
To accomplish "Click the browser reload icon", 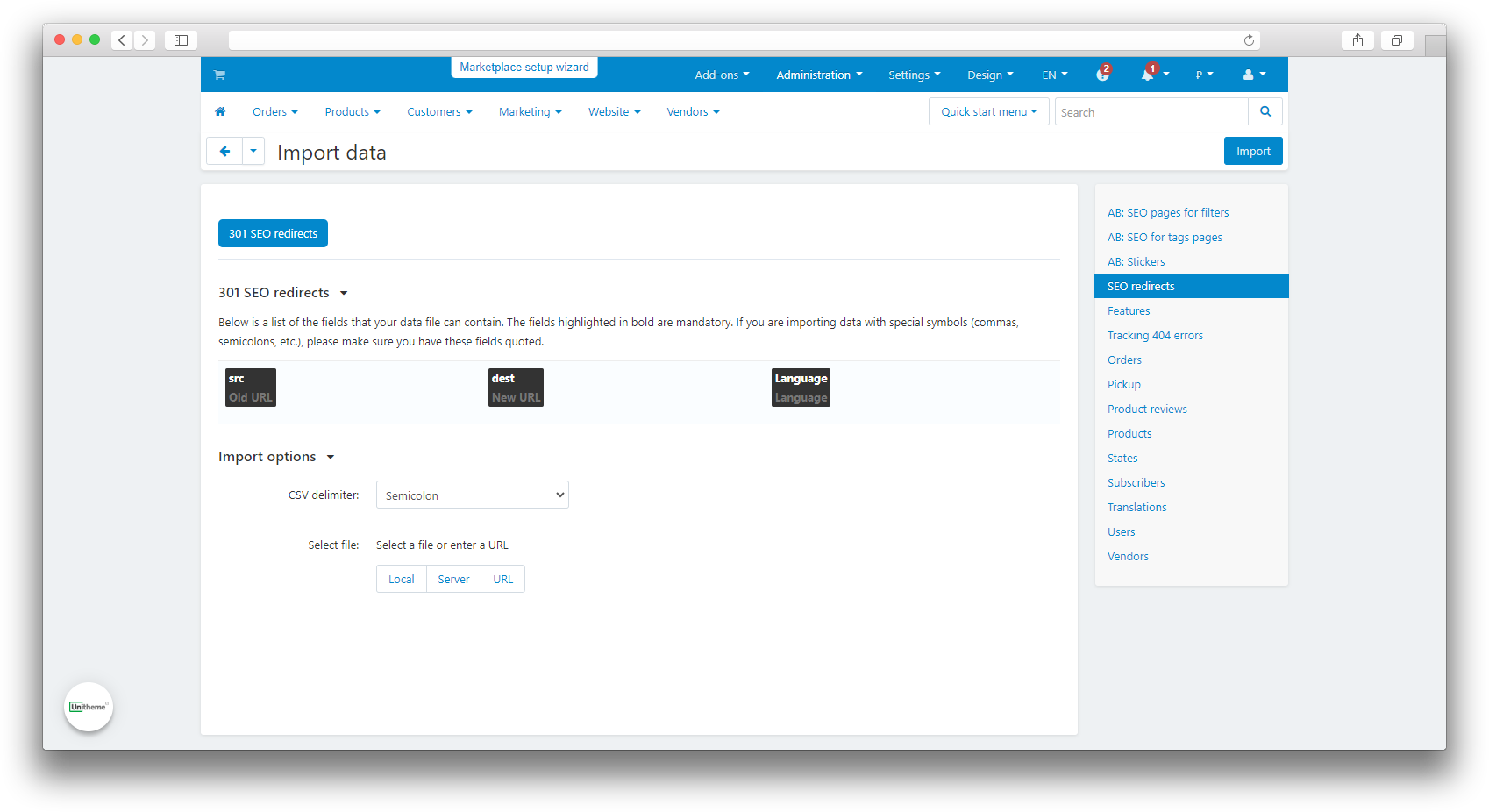I will click(1248, 40).
